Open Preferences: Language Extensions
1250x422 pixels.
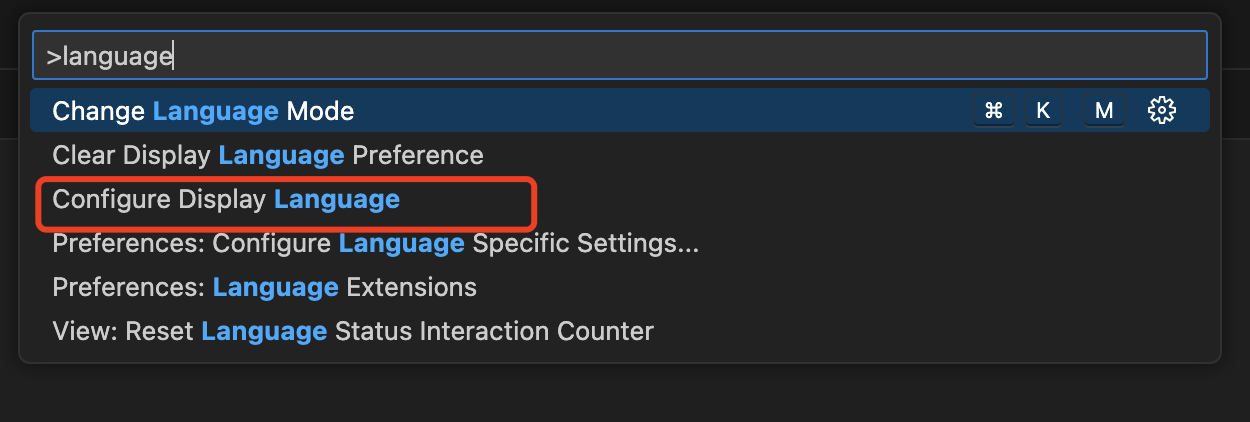(x=620, y=287)
